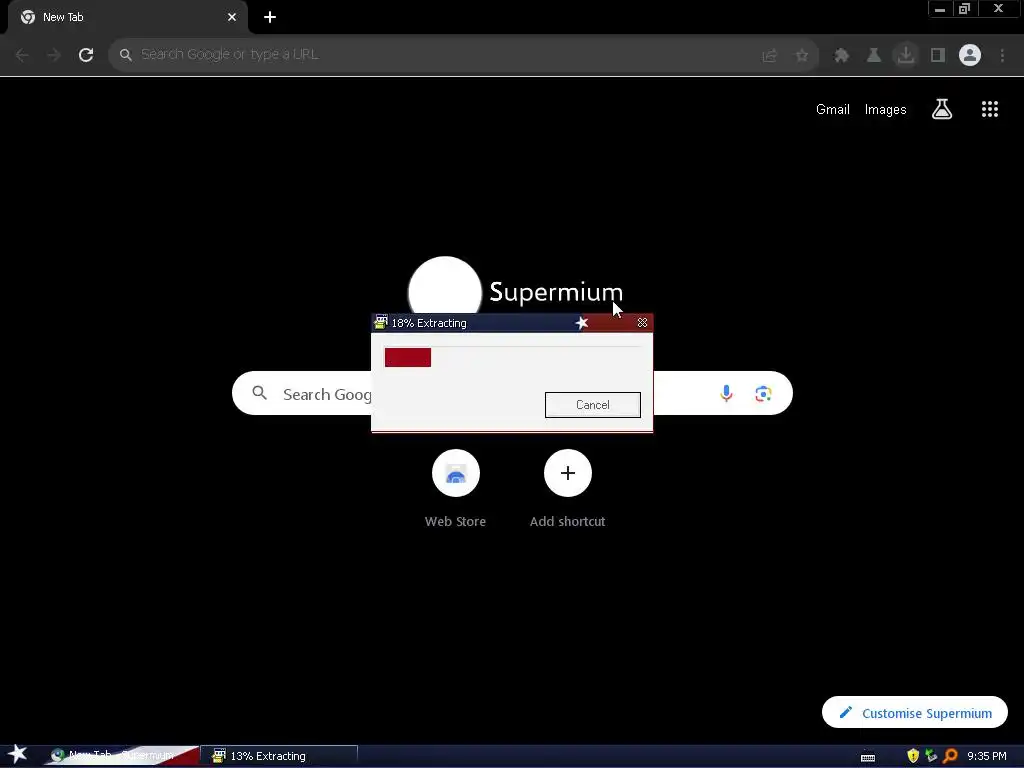Reload the current page
This screenshot has height=768, width=1024.
(x=86, y=55)
